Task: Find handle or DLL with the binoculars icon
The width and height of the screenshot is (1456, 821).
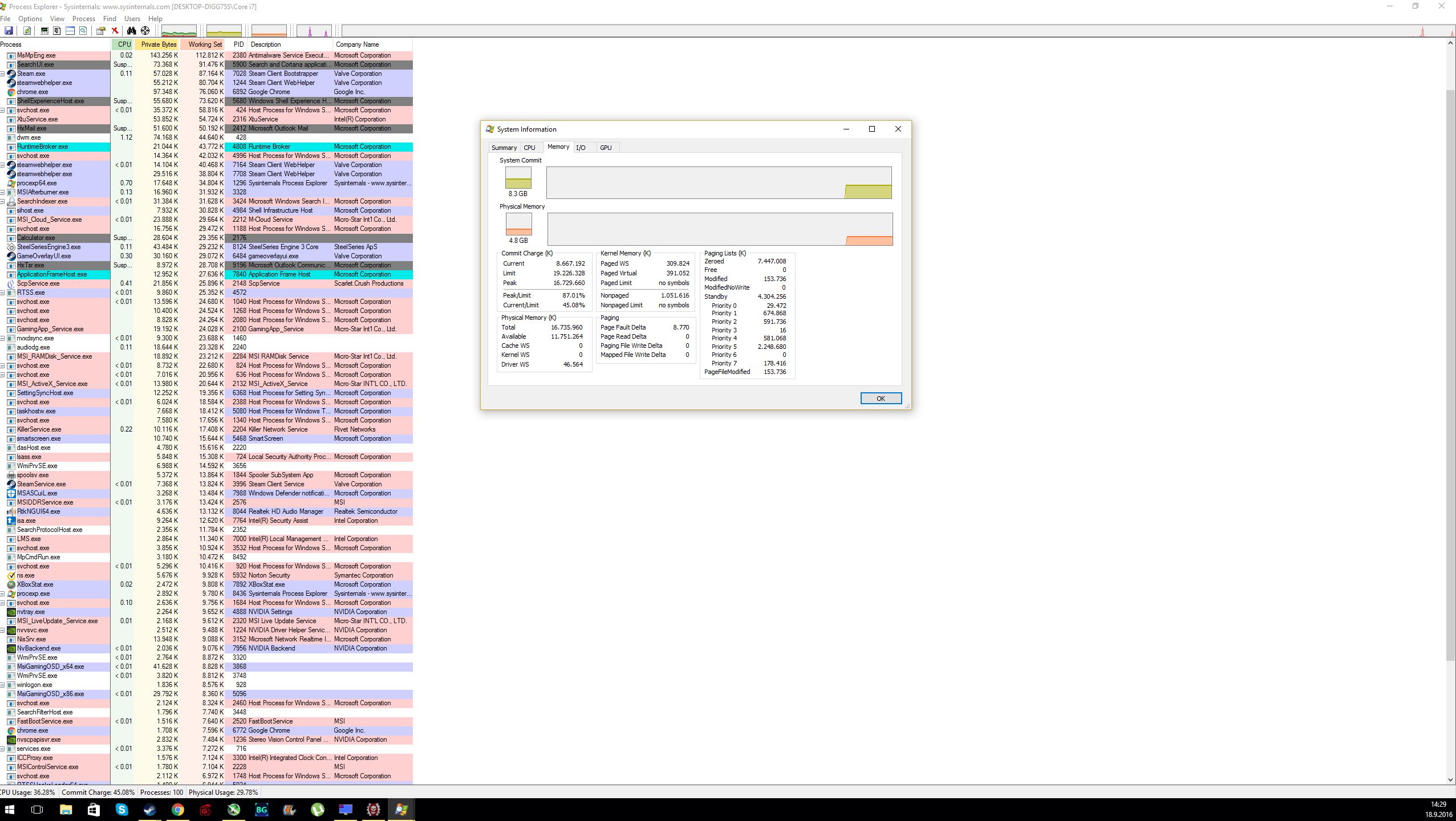Action: point(132,30)
